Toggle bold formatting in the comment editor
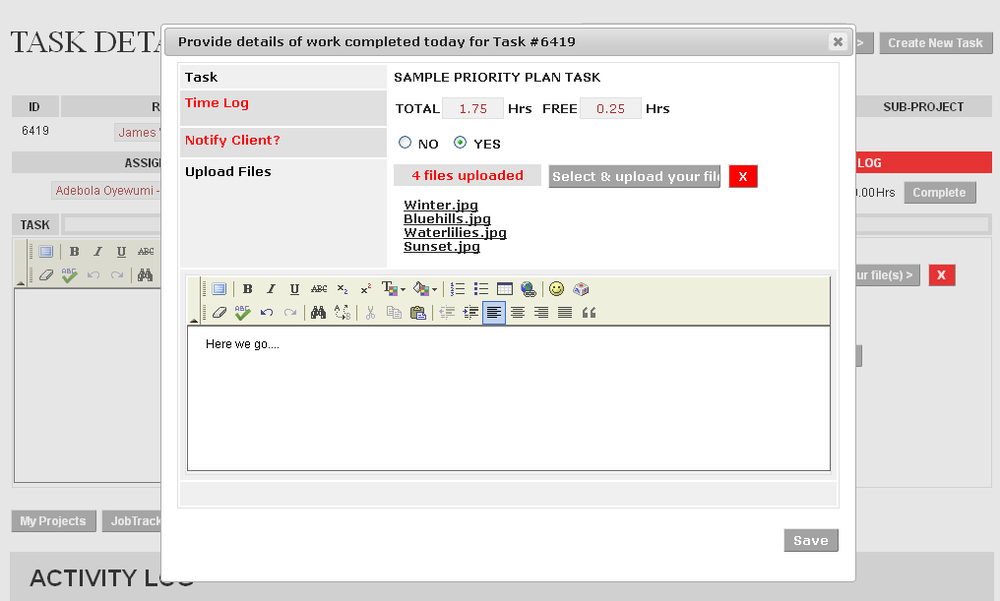1000x601 pixels. pos(247,289)
